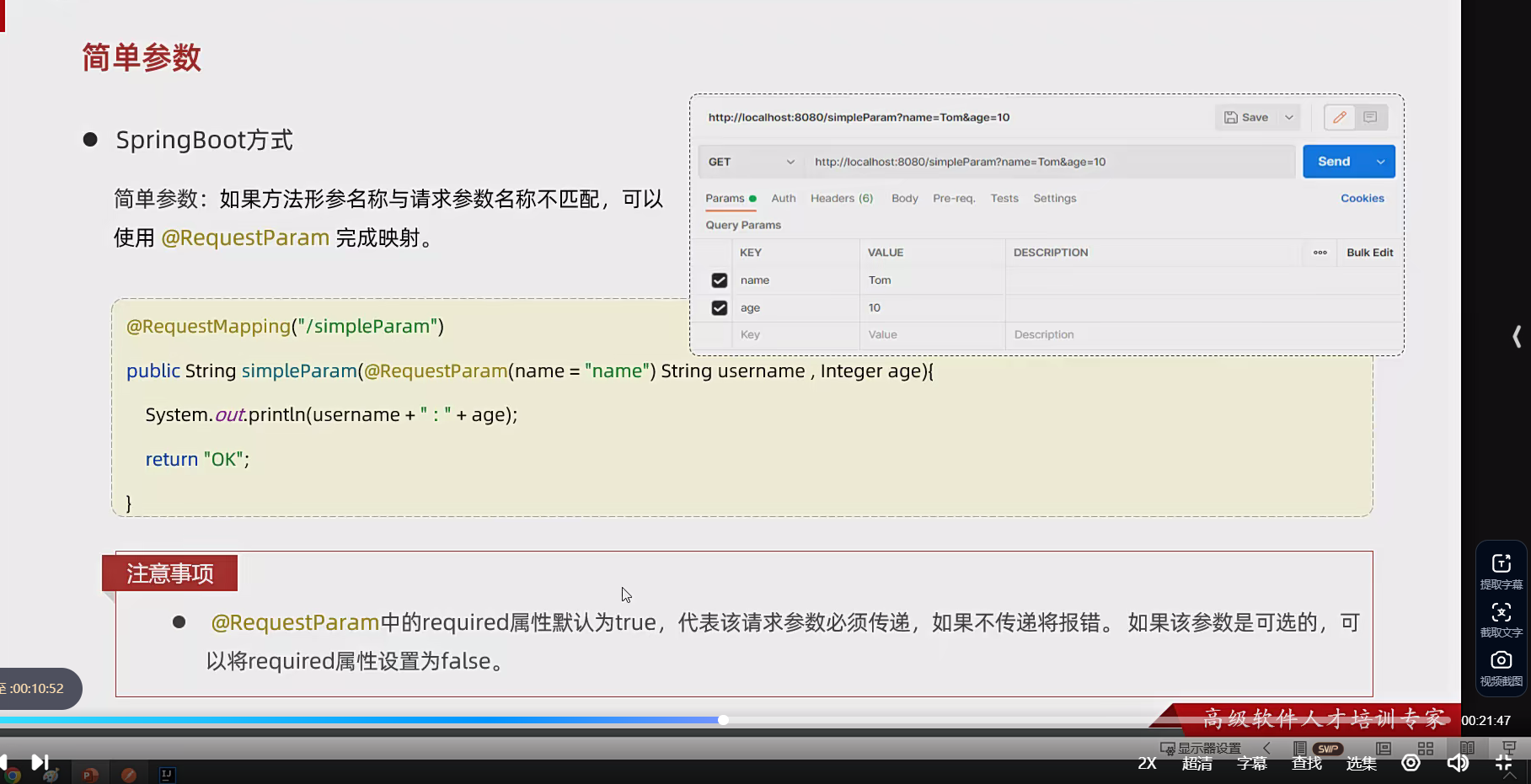Click the SVIP badge
The image size is (1531, 784).
tap(1328, 749)
